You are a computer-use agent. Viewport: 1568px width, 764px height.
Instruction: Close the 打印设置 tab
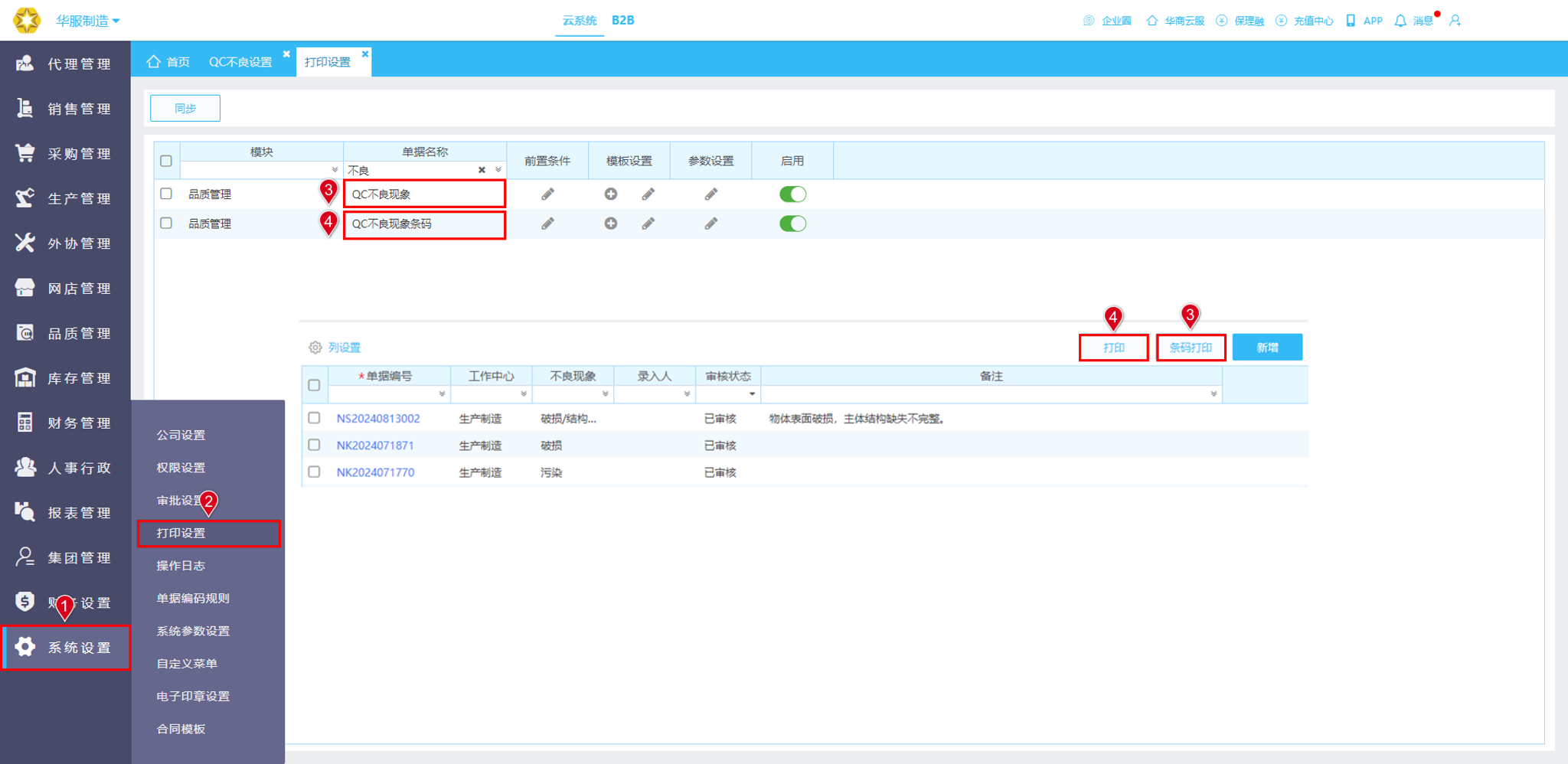[365, 54]
